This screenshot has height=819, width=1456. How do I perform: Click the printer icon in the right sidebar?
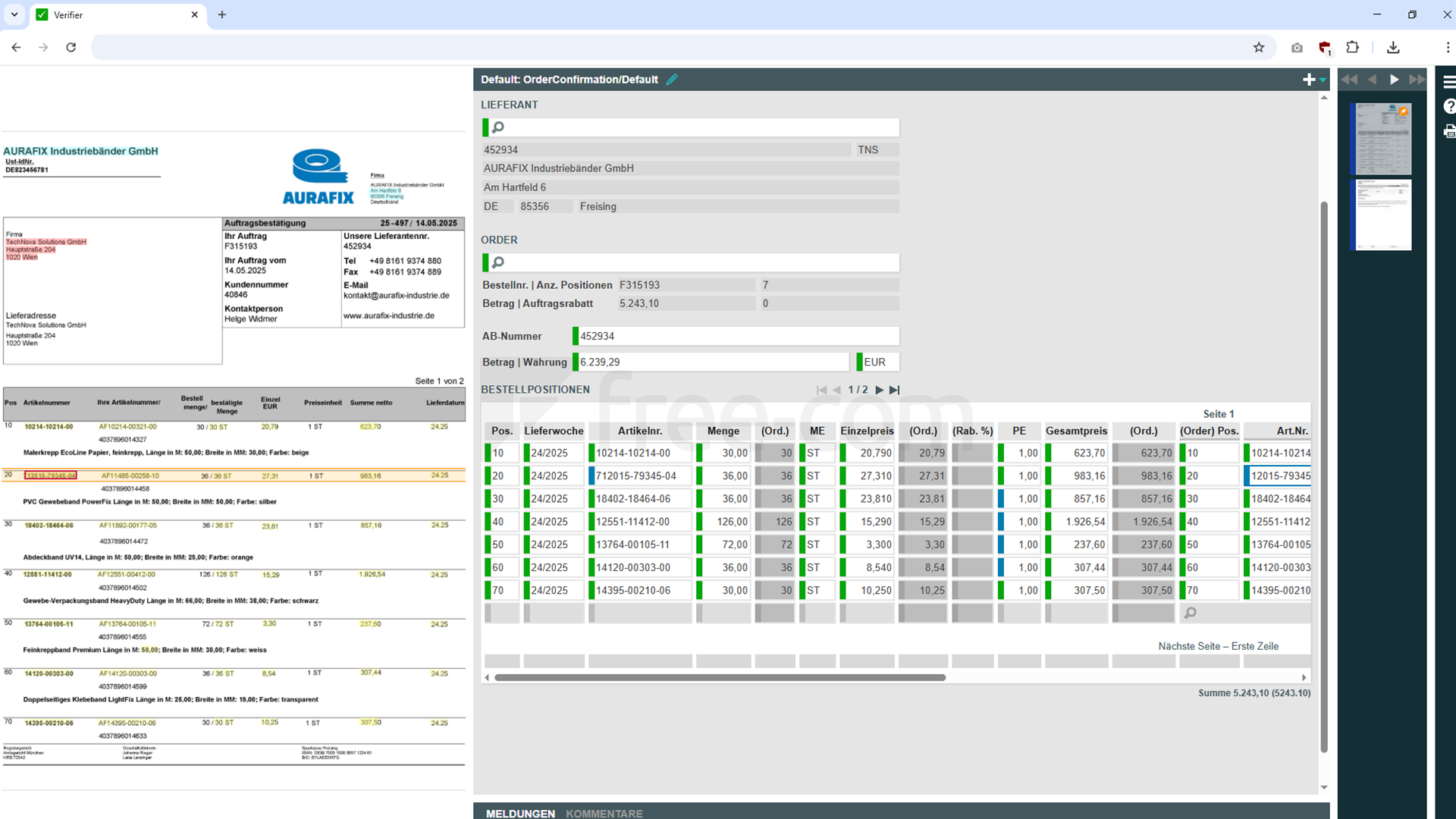pyautogui.click(x=1449, y=132)
